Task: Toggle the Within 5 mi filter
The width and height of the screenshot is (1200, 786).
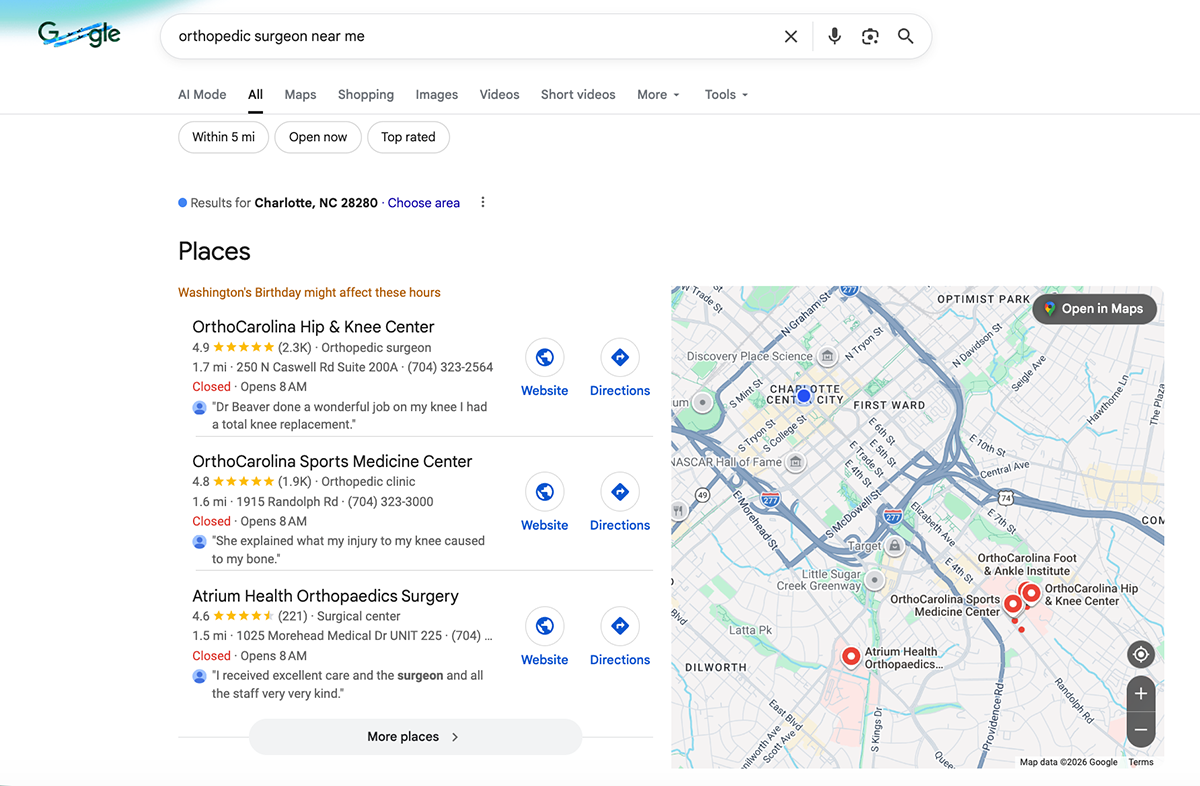Action: coord(223,137)
